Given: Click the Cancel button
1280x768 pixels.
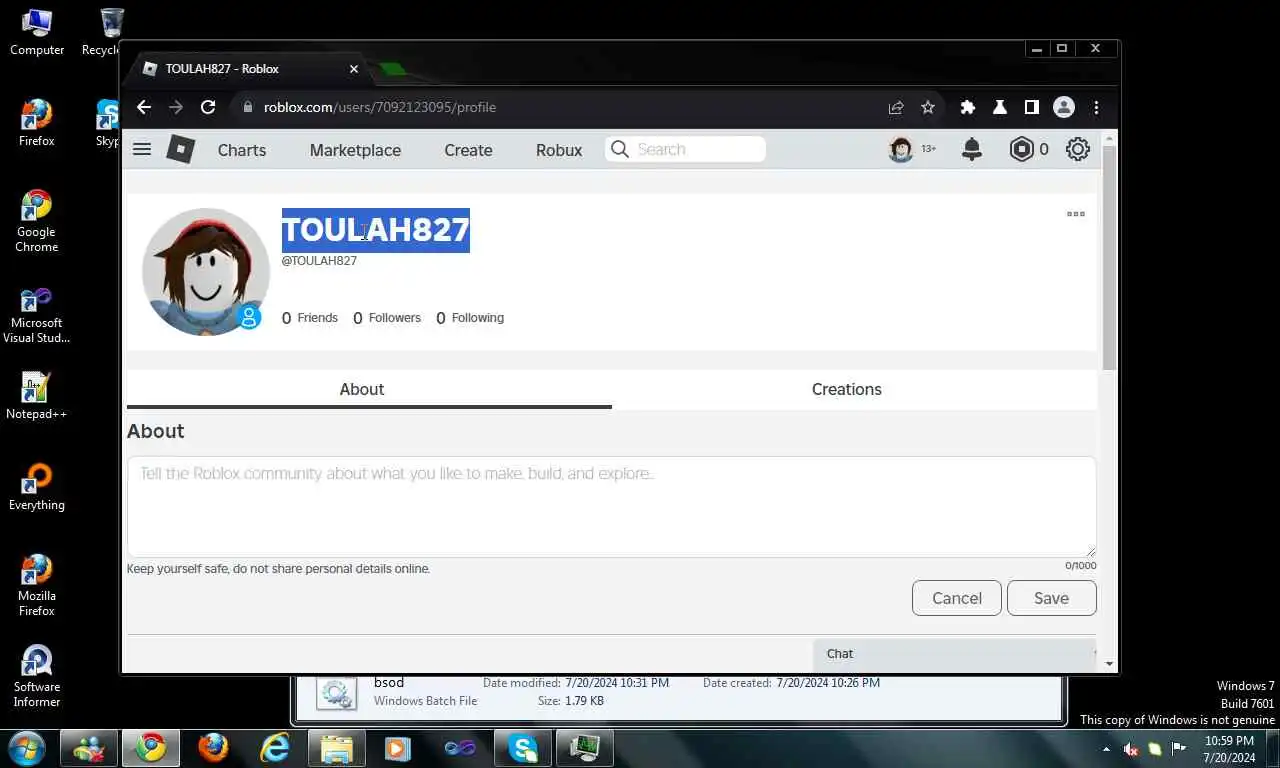Looking at the screenshot, I should [957, 598].
